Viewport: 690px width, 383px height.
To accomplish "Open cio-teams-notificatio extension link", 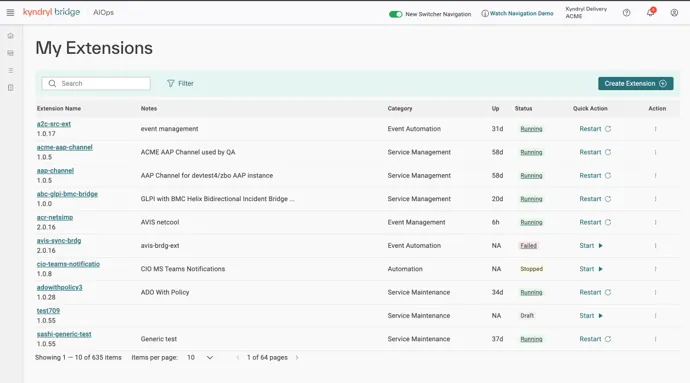I will point(68,264).
